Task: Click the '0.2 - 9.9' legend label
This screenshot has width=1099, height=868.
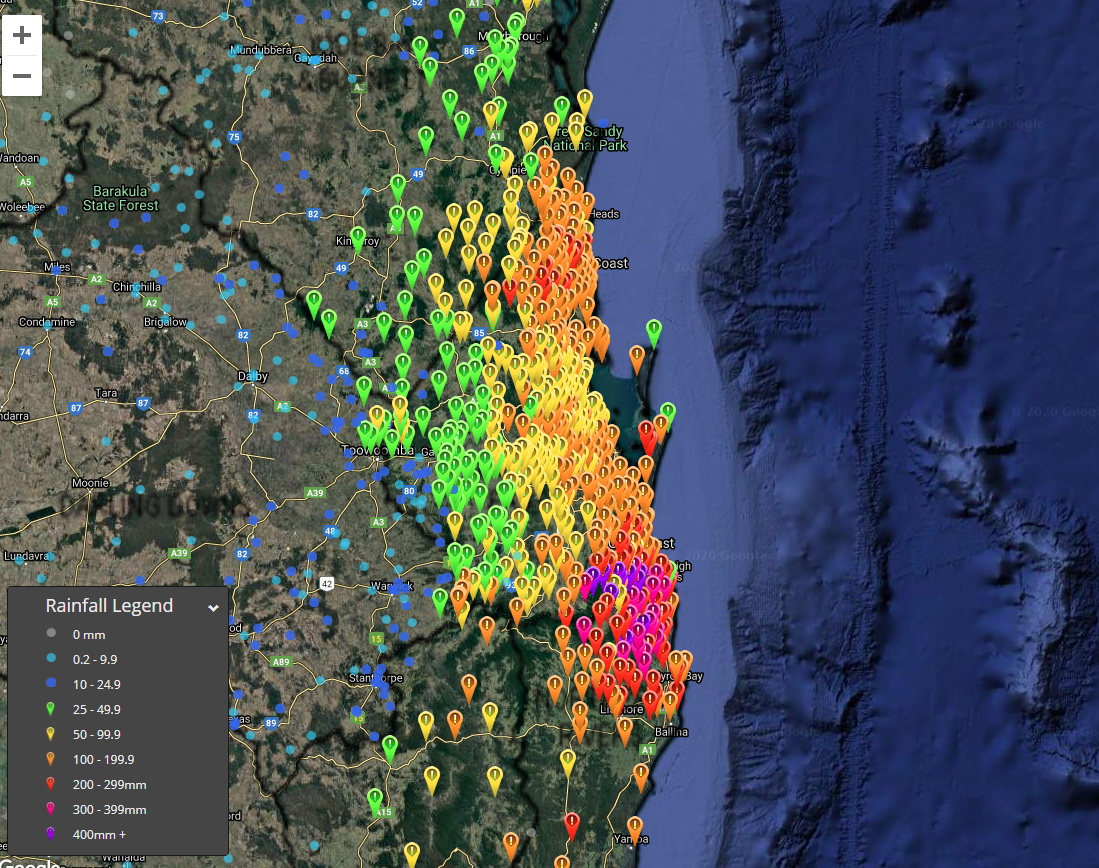Action: coord(95,660)
